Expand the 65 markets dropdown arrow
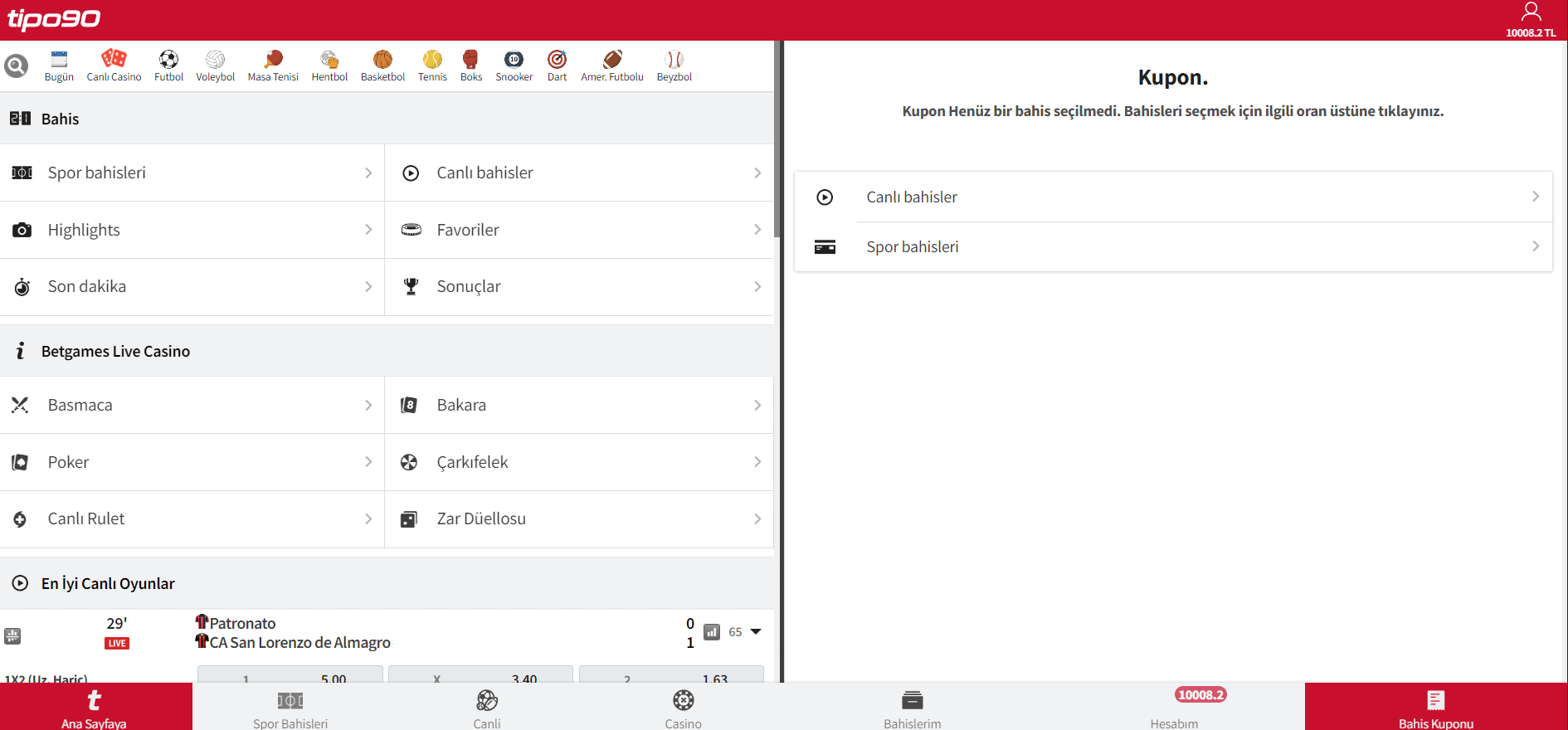The height and width of the screenshot is (730, 1568). click(x=756, y=632)
